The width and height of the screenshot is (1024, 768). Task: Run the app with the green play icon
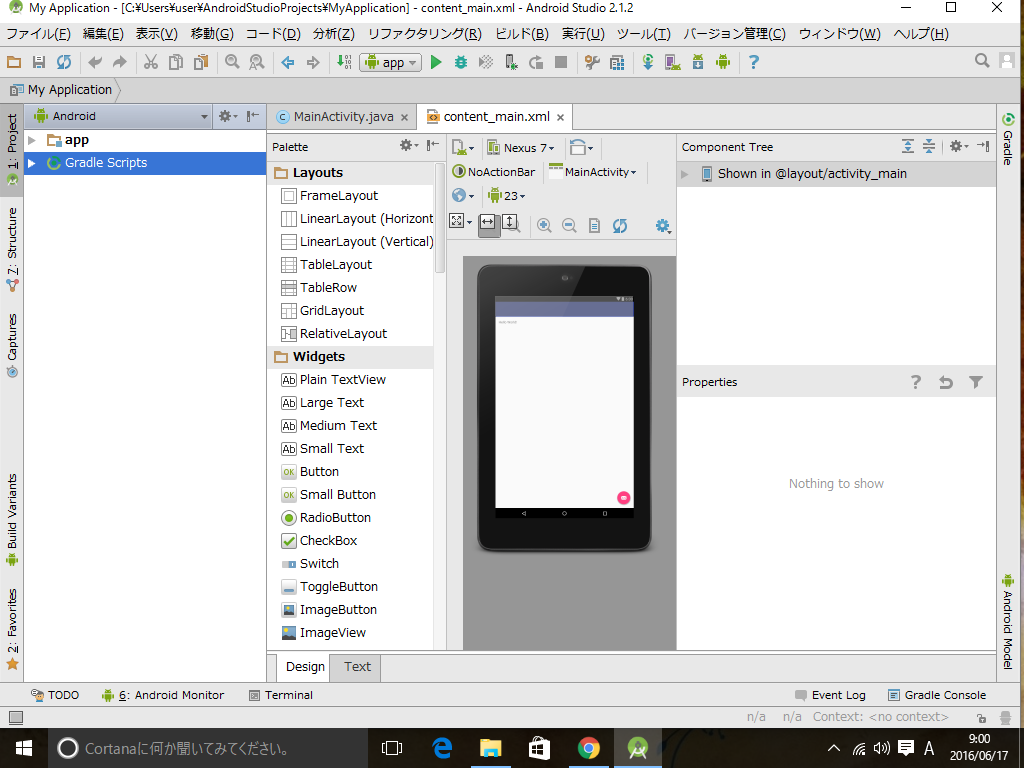[x=436, y=62]
